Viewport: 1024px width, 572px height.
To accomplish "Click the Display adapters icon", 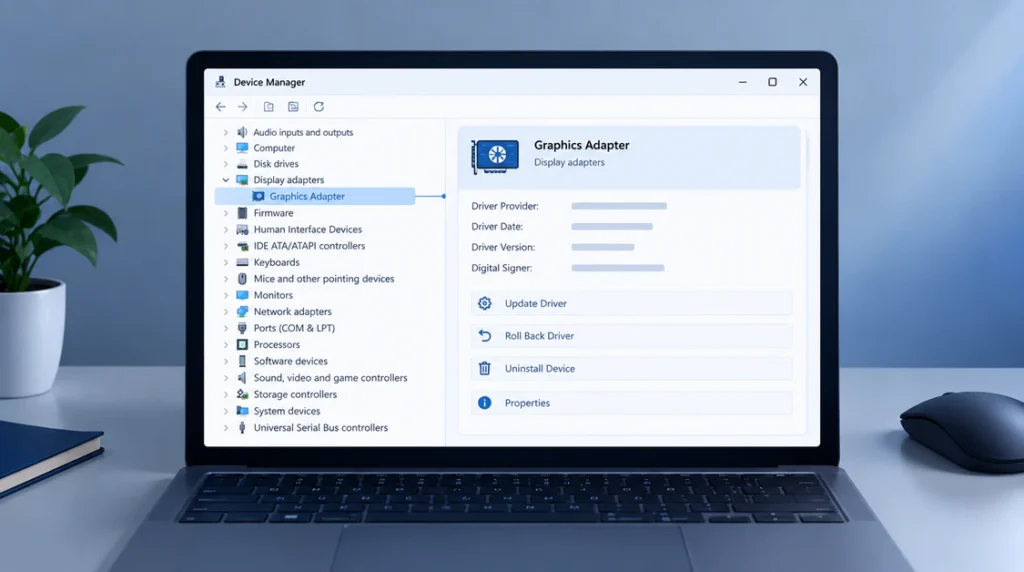I will click(242, 180).
